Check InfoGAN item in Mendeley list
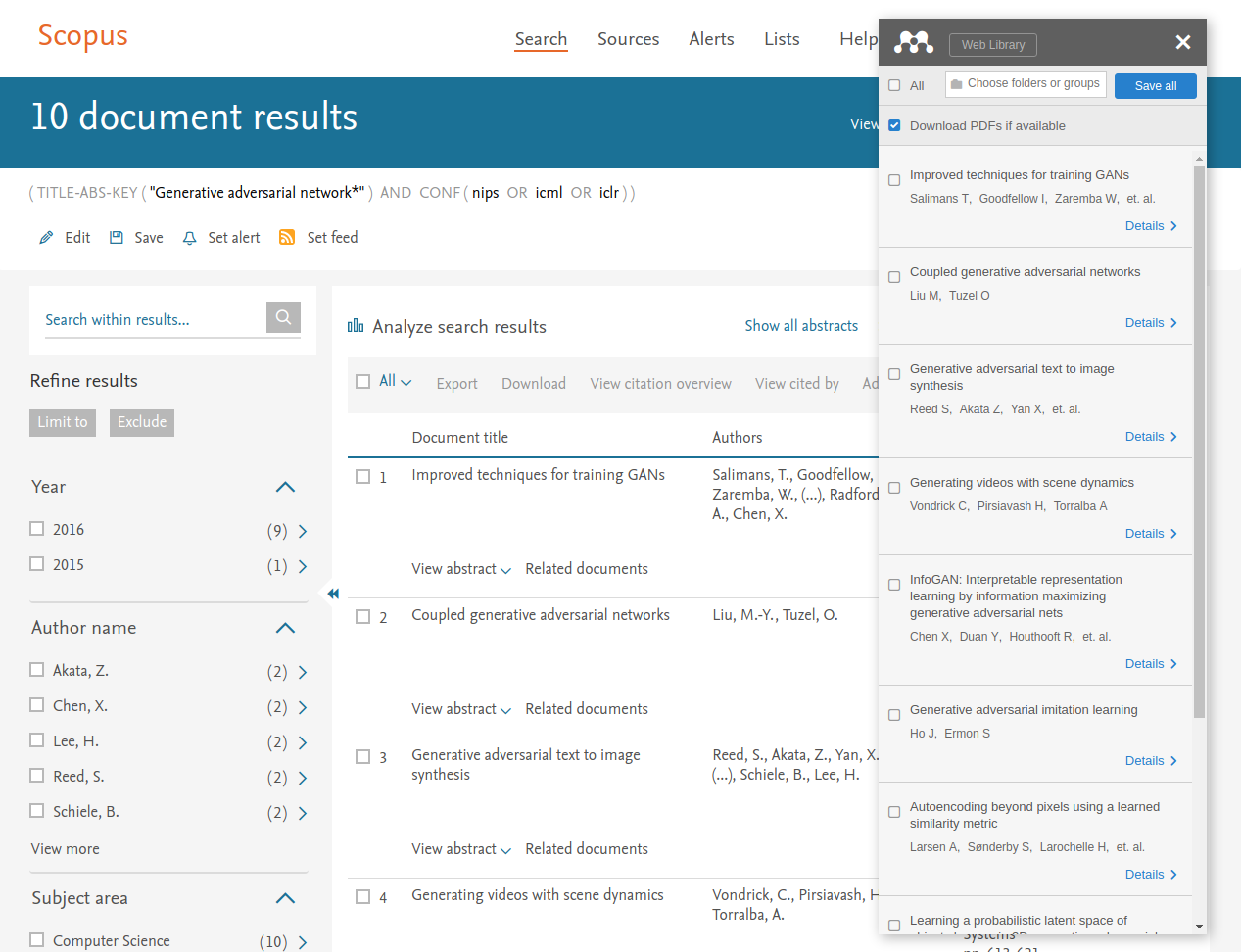 pos(894,585)
